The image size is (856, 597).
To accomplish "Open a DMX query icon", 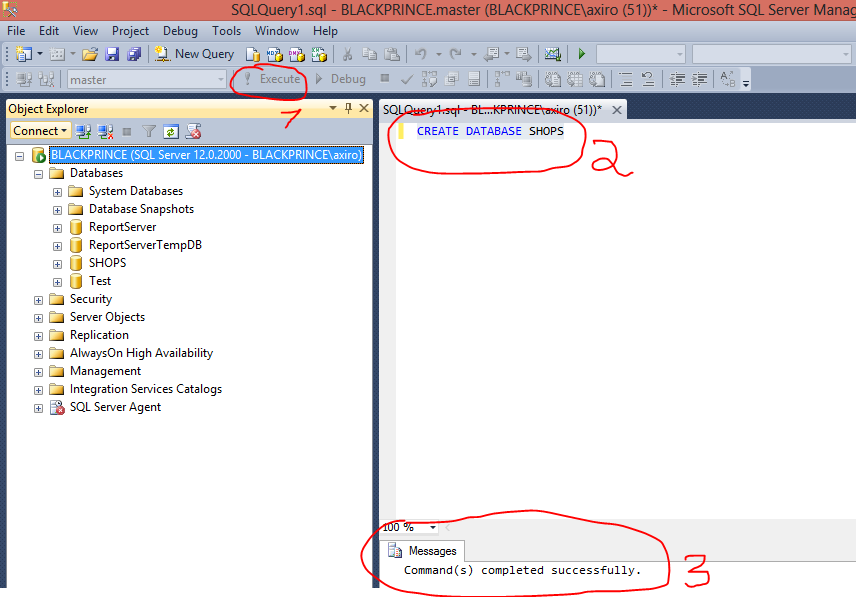I will tap(296, 54).
